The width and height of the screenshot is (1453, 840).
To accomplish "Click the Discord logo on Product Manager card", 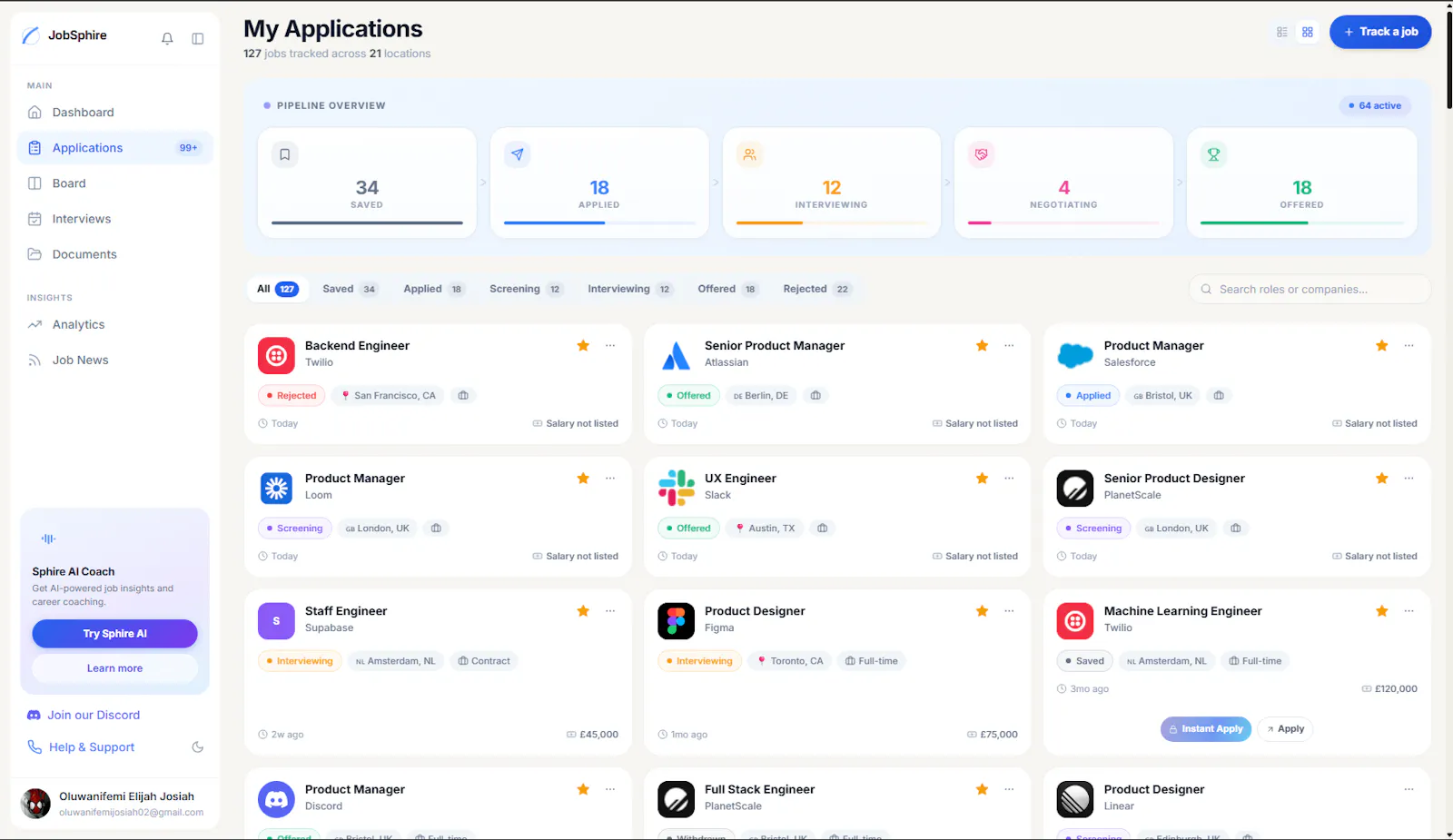I will pyautogui.click(x=276, y=799).
